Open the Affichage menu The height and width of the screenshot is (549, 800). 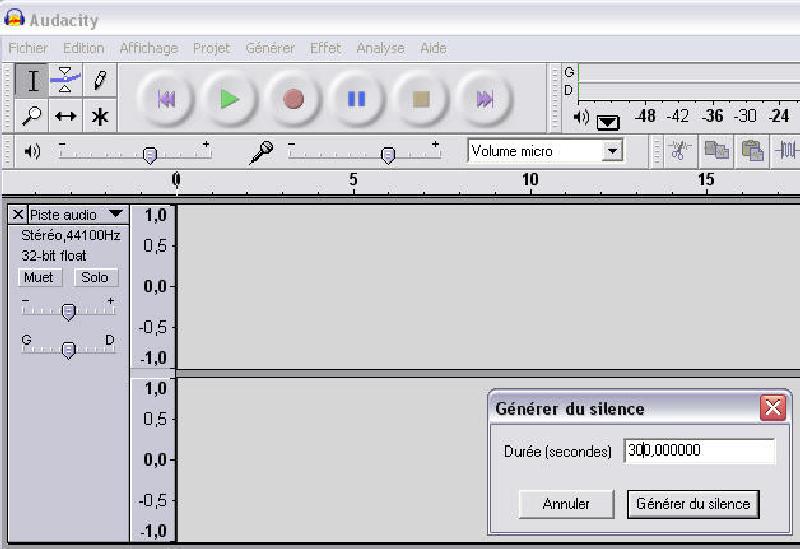point(148,48)
